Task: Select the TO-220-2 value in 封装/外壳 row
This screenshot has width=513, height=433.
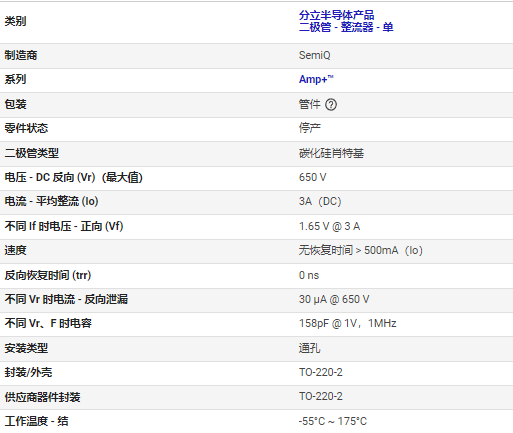Action: [x=321, y=372]
